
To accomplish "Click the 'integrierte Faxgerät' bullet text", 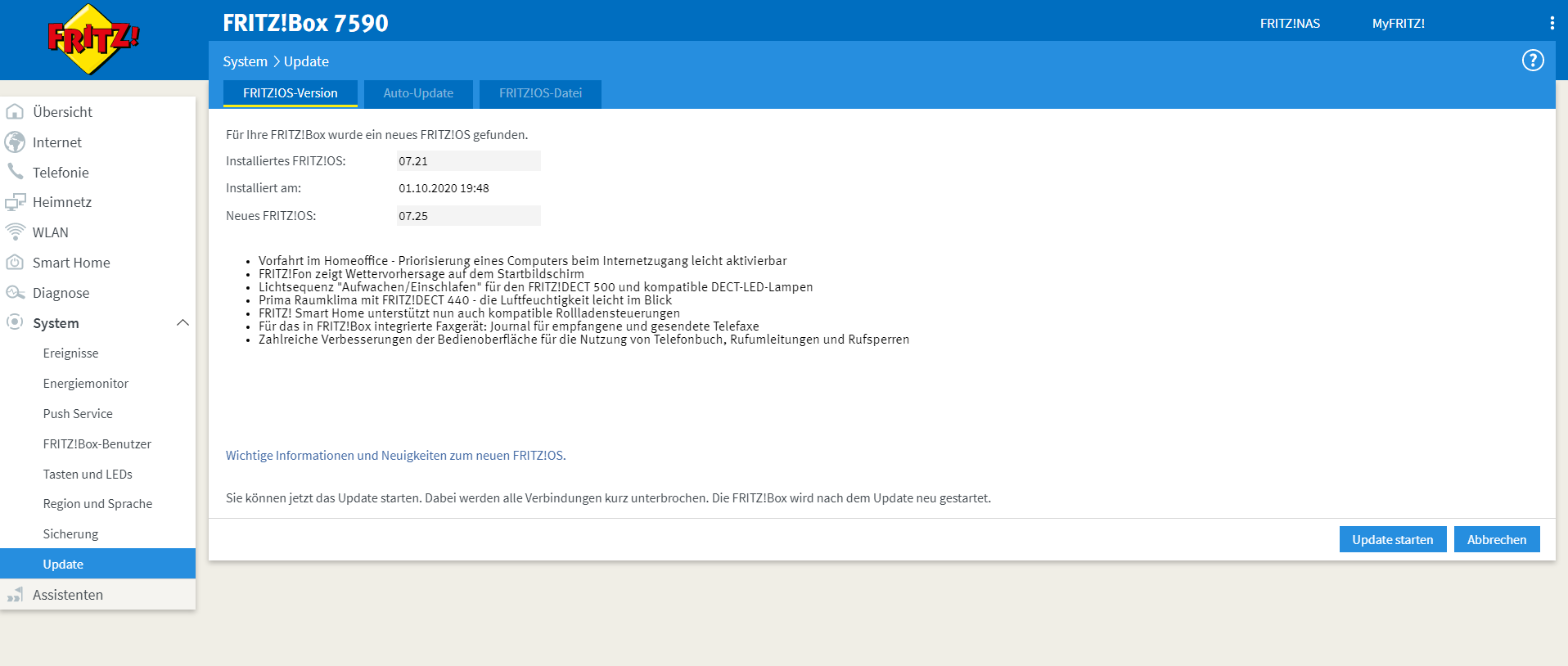I will (x=509, y=326).
